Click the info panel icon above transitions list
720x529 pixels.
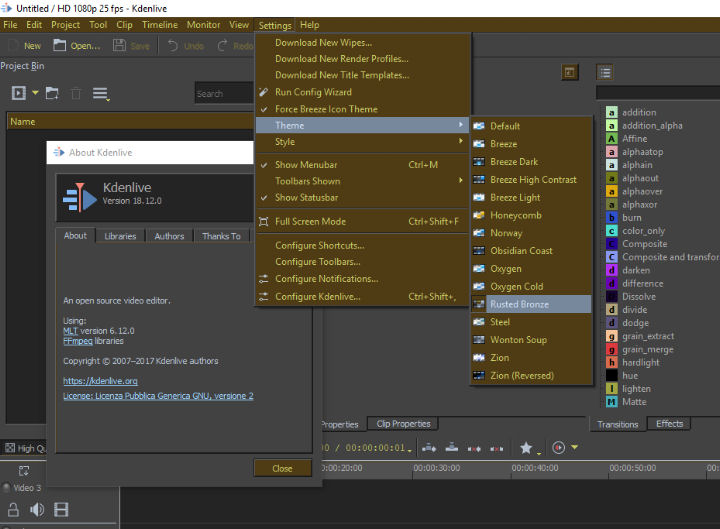[x=570, y=72]
